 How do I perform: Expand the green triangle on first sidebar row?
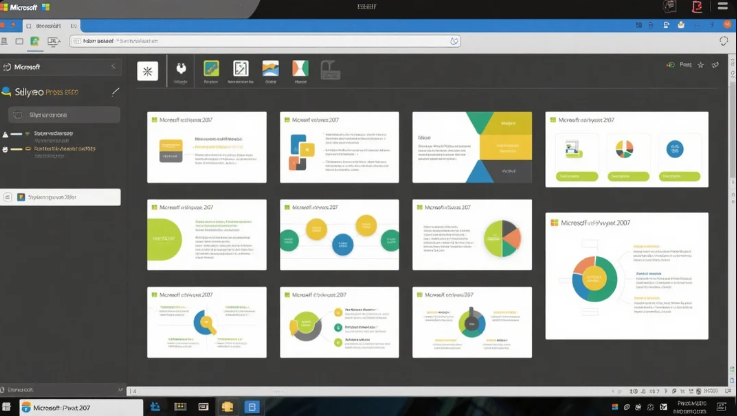28,133
